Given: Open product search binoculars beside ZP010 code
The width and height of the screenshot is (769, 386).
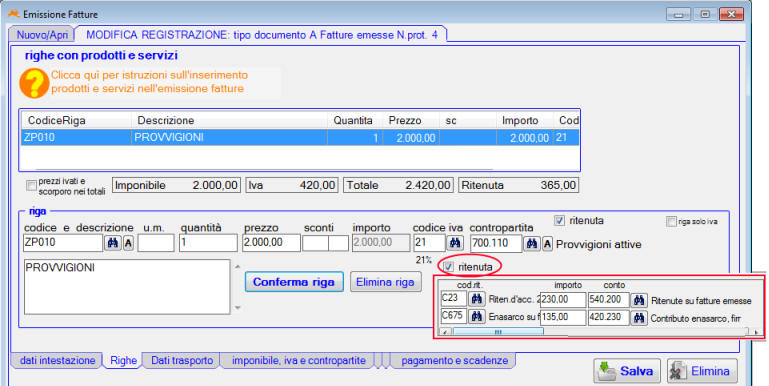Looking at the screenshot, I should (x=113, y=243).
